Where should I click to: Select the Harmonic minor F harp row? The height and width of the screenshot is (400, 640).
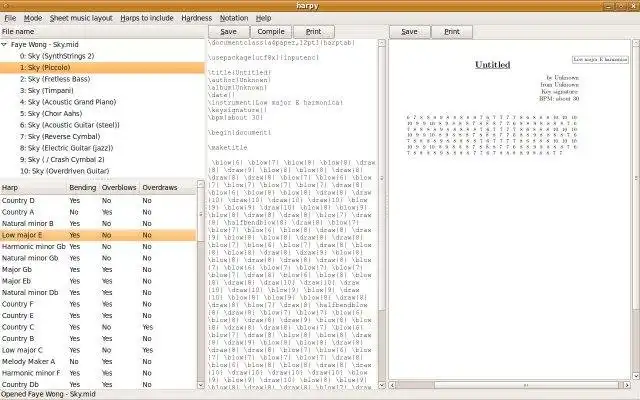[98, 373]
